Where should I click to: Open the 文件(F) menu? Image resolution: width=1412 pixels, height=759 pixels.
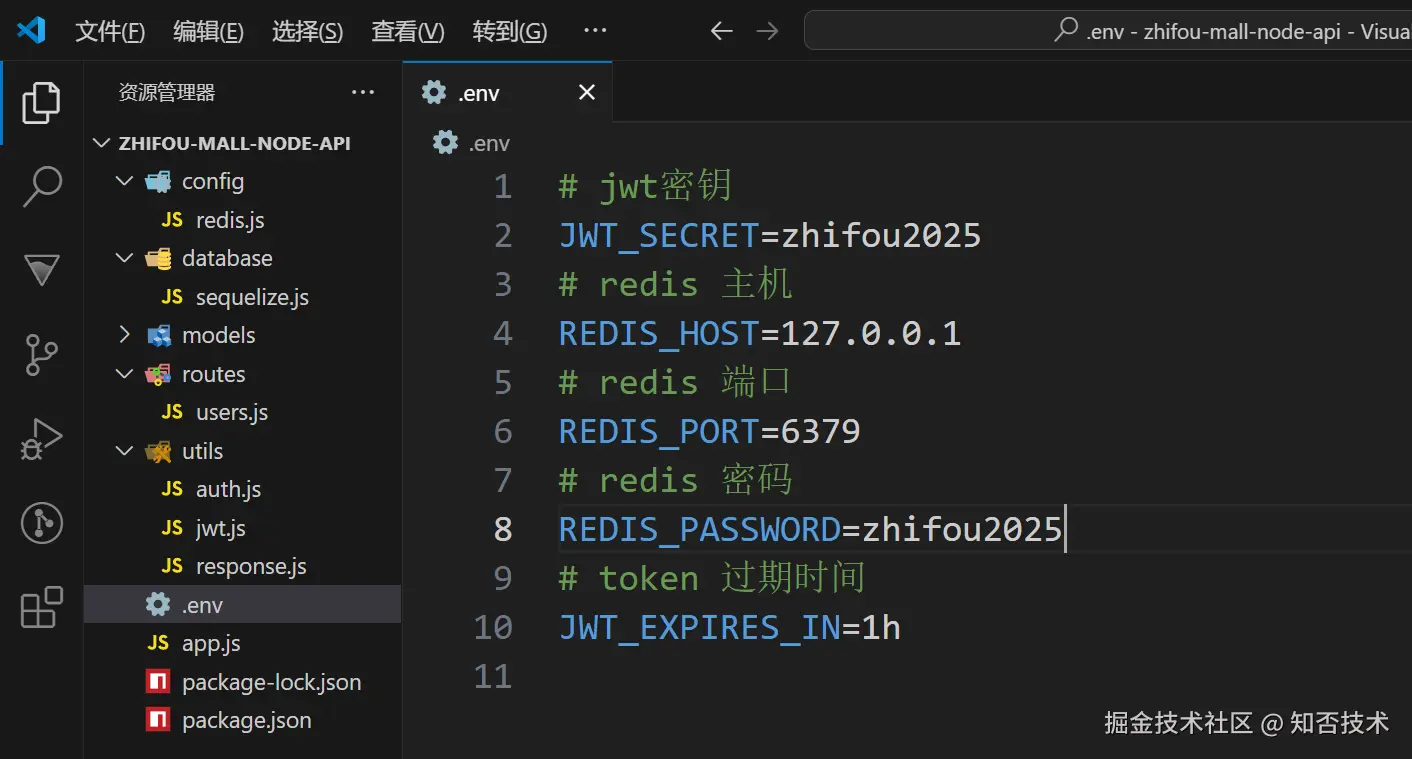coord(110,32)
